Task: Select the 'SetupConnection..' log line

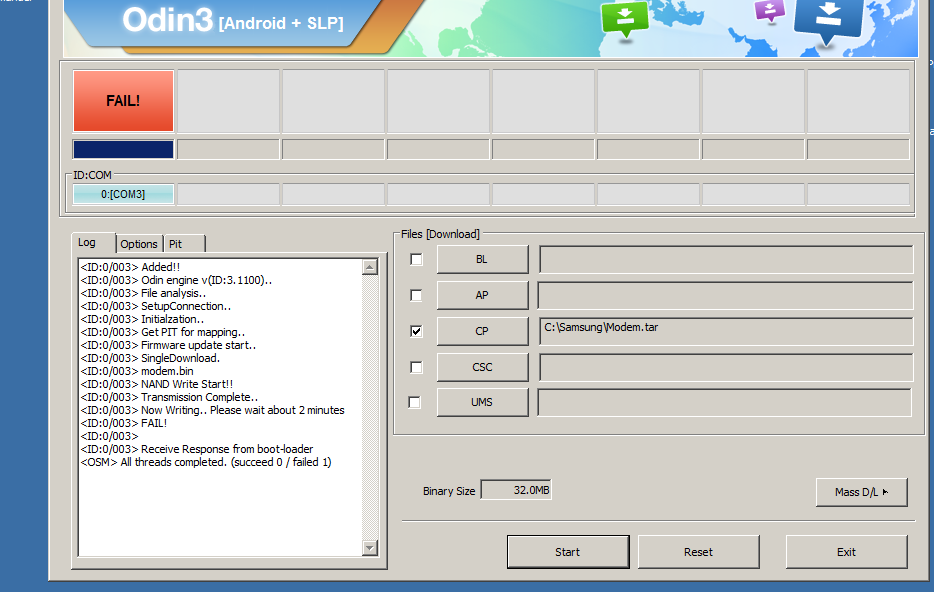Action: [156, 307]
